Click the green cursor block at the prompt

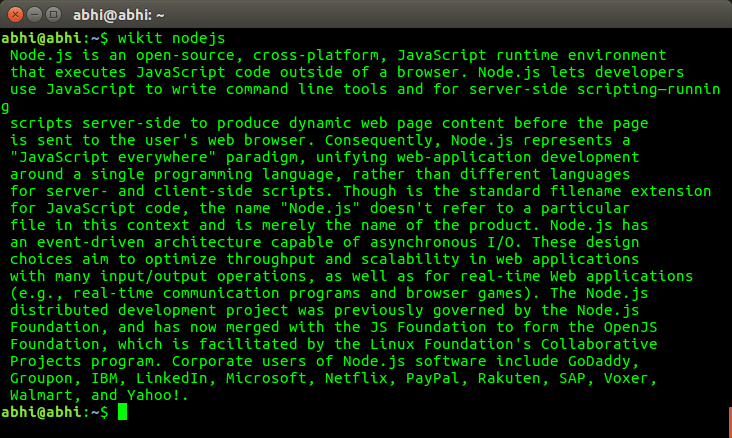122,412
